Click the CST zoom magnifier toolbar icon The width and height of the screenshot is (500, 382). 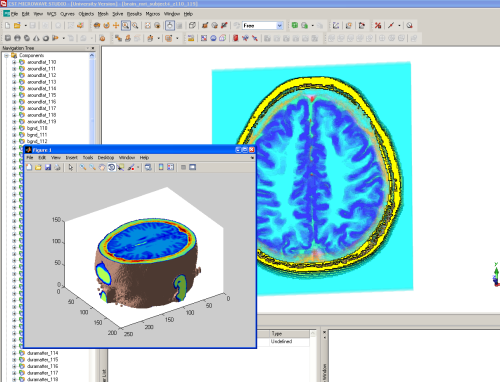coord(135,26)
